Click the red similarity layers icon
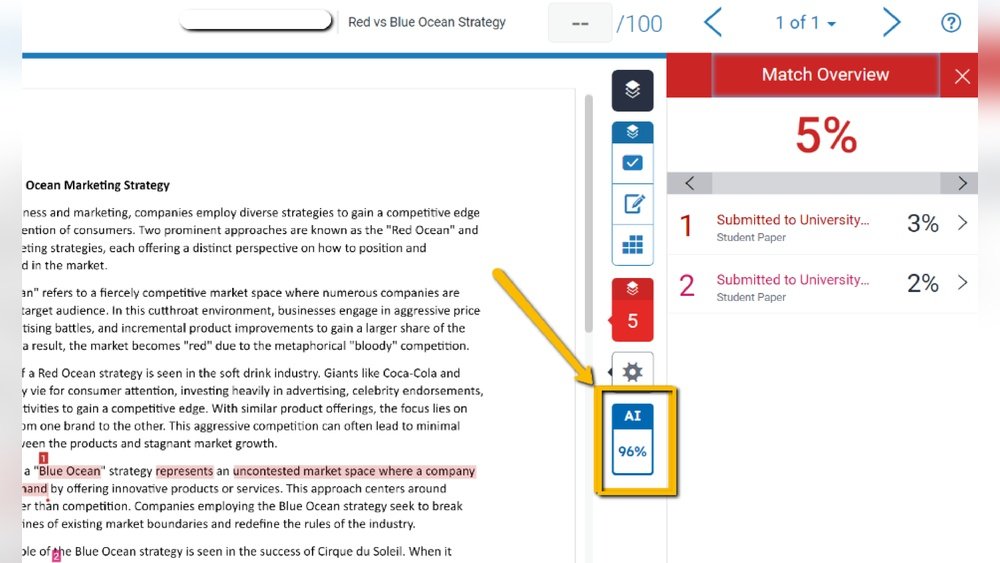1000x563 pixels. pyautogui.click(x=632, y=288)
